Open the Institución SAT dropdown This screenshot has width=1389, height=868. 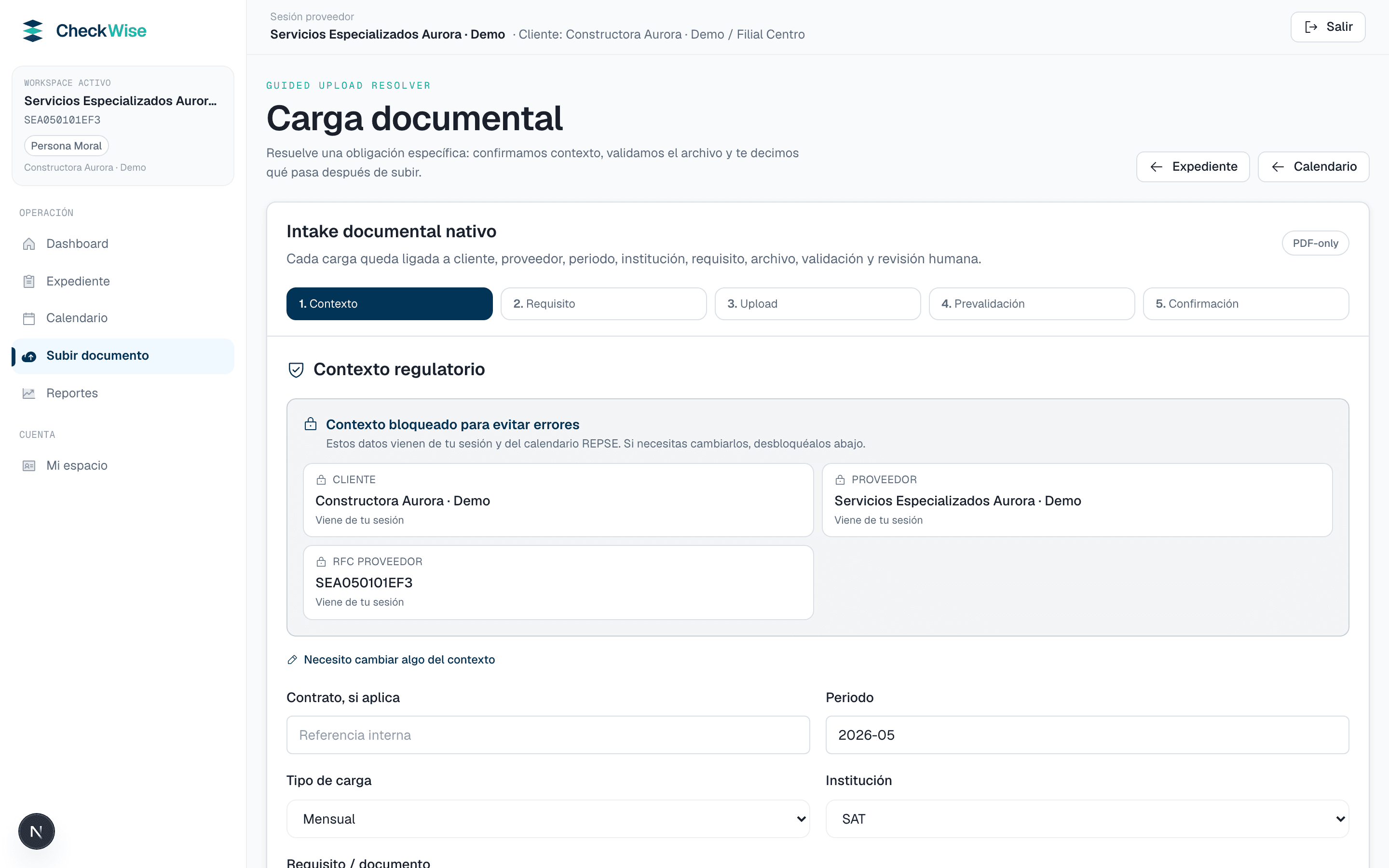[x=1087, y=819]
